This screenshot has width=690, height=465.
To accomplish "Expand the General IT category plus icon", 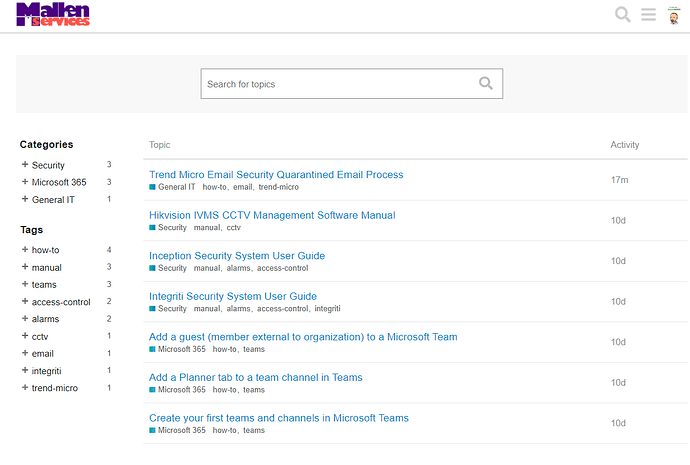I will coord(25,199).
